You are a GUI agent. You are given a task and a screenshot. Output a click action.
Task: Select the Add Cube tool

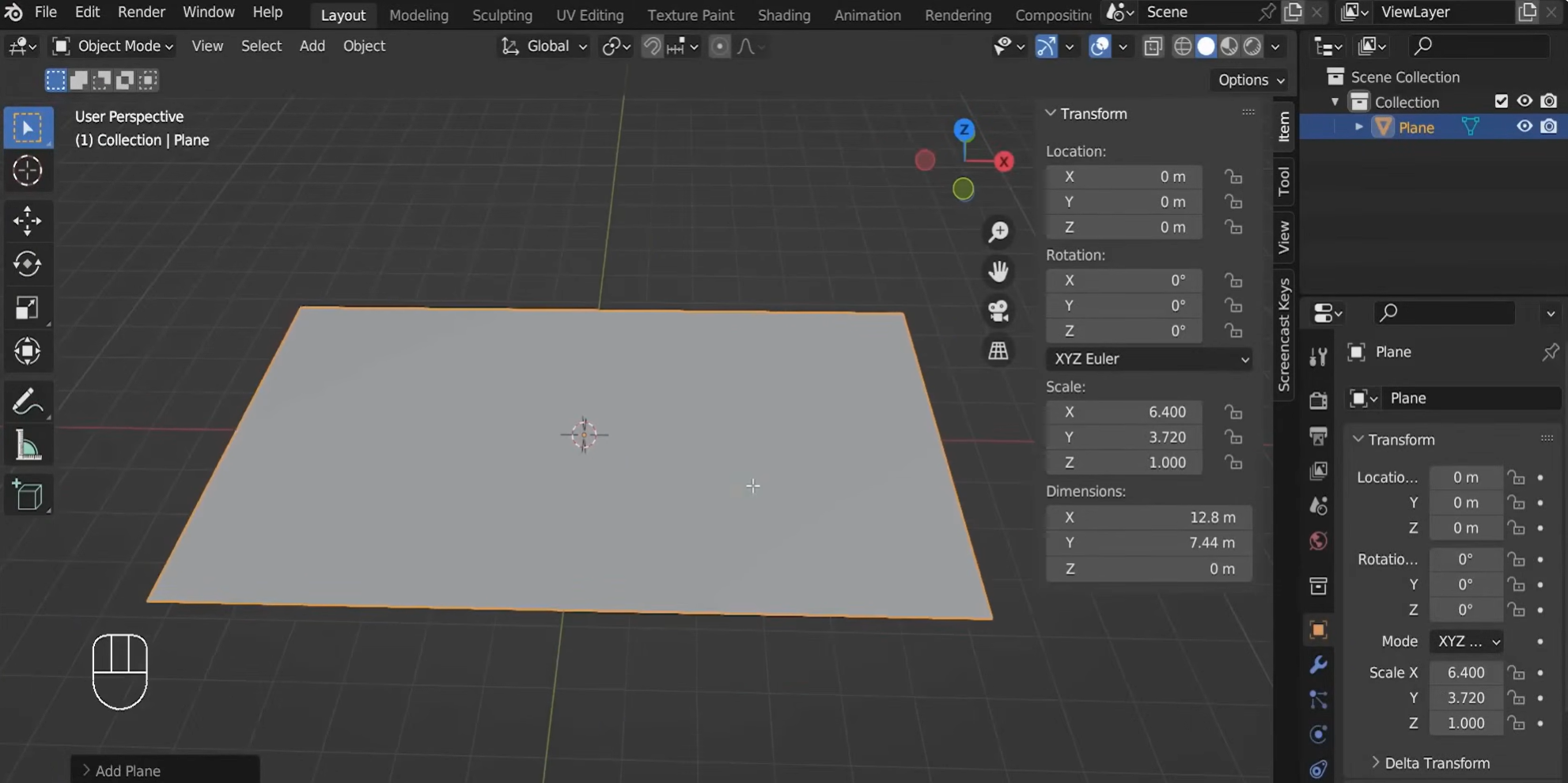(28, 495)
